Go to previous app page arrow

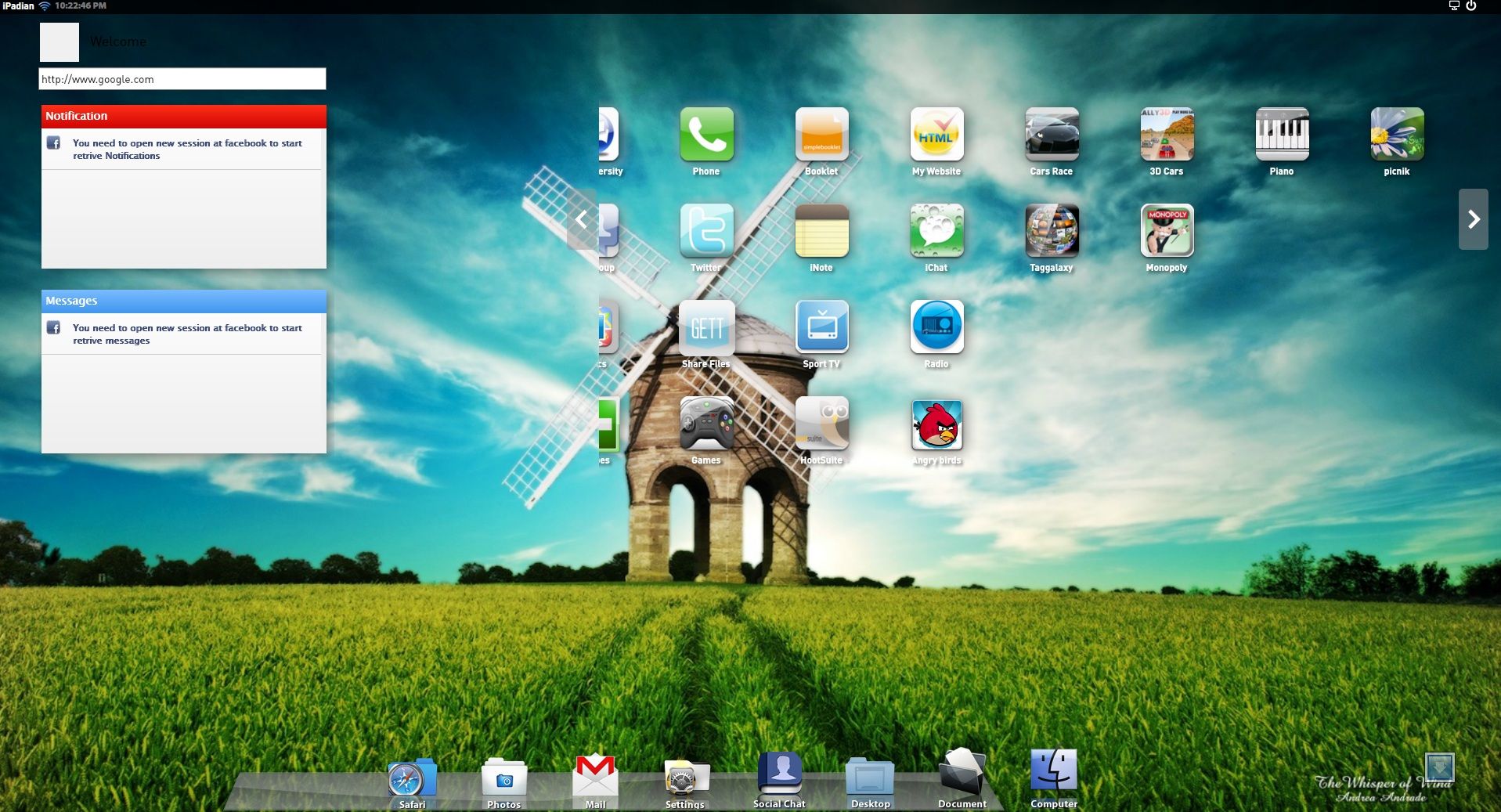tap(582, 219)
